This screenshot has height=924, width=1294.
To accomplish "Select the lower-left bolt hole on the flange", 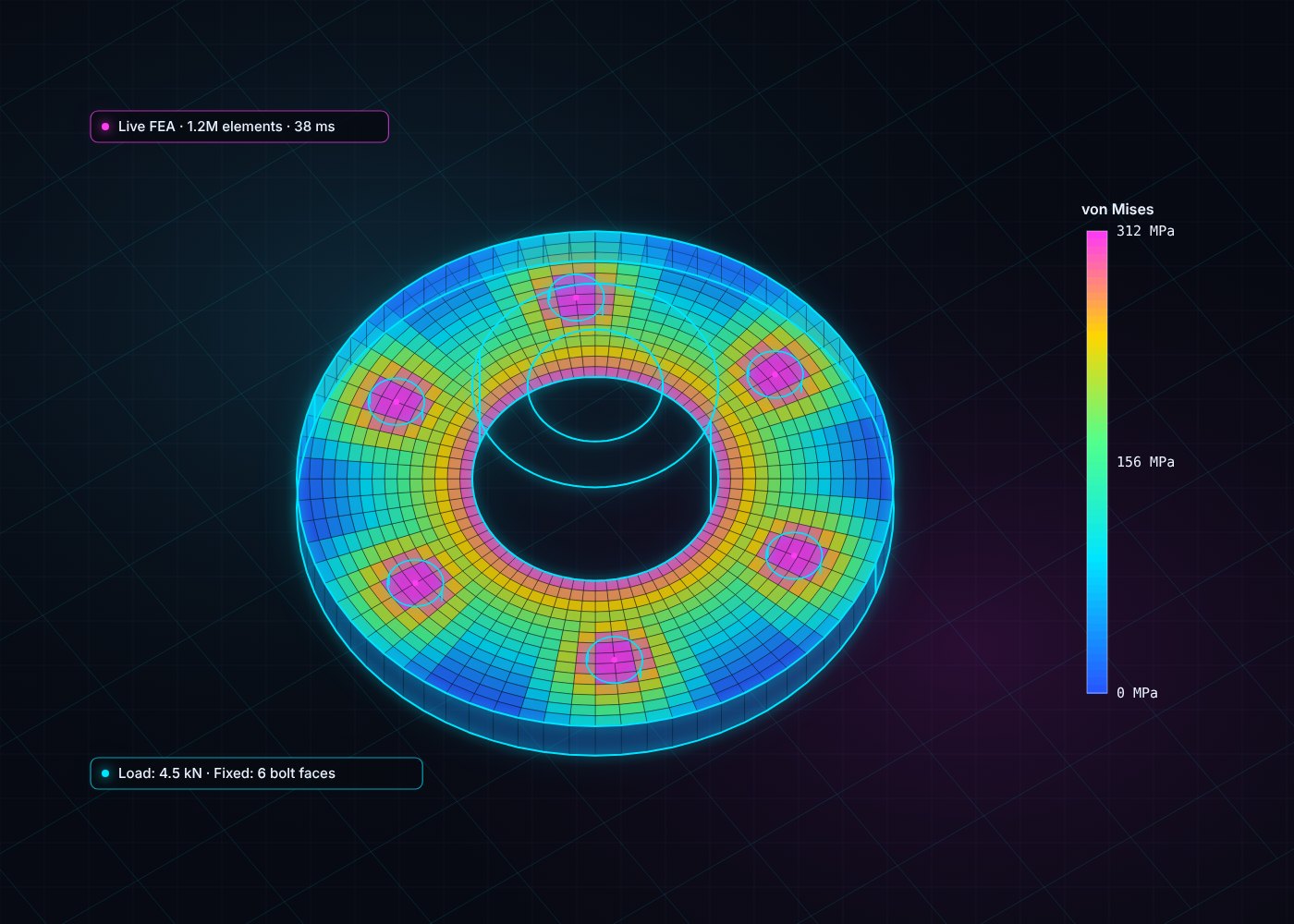I will [416, 583].
